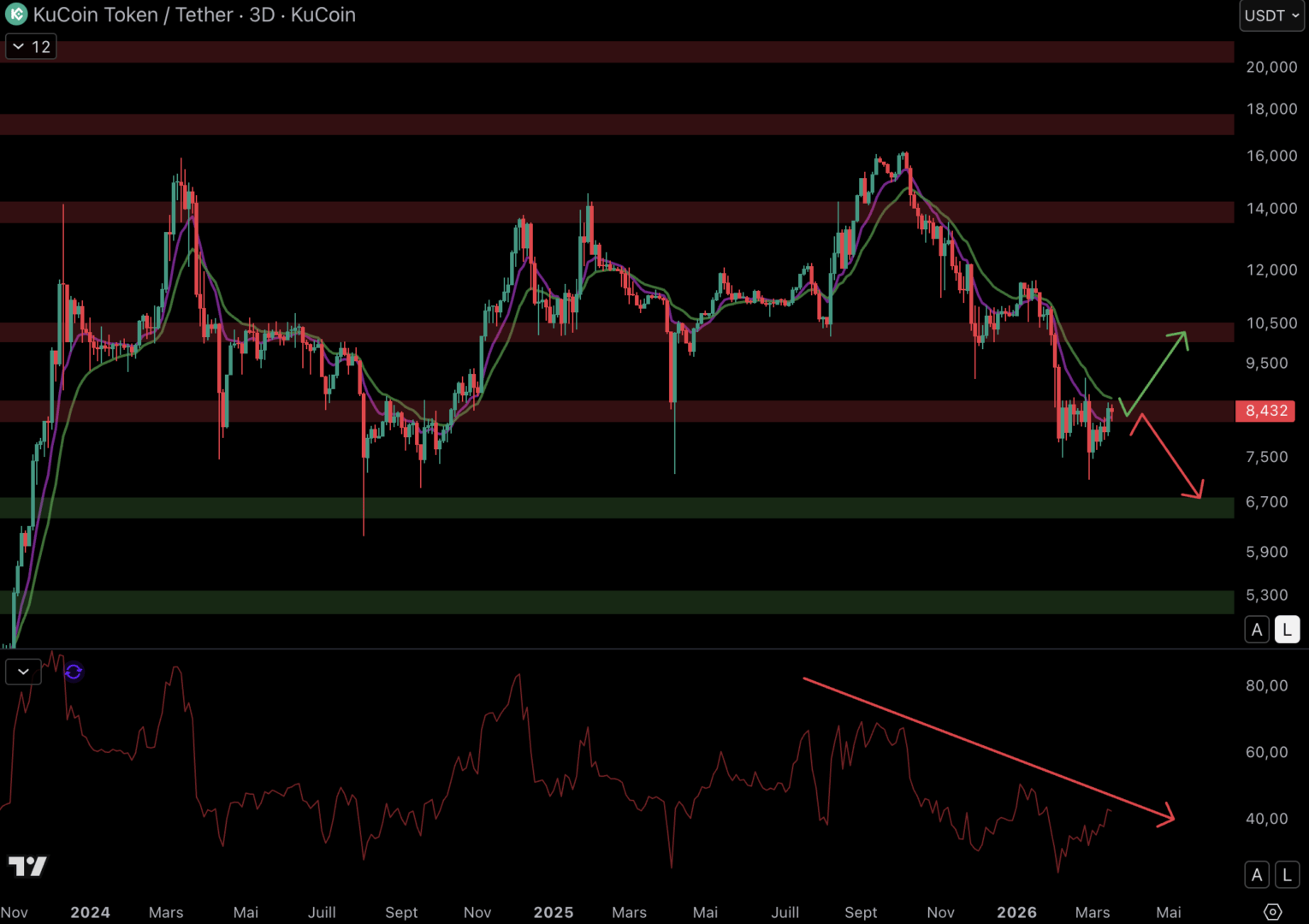Image resolution: width=1309 pixels, height=924 pixels.
Task: Click the purple sync icon in RSI pane
Action: click(74, 672)
